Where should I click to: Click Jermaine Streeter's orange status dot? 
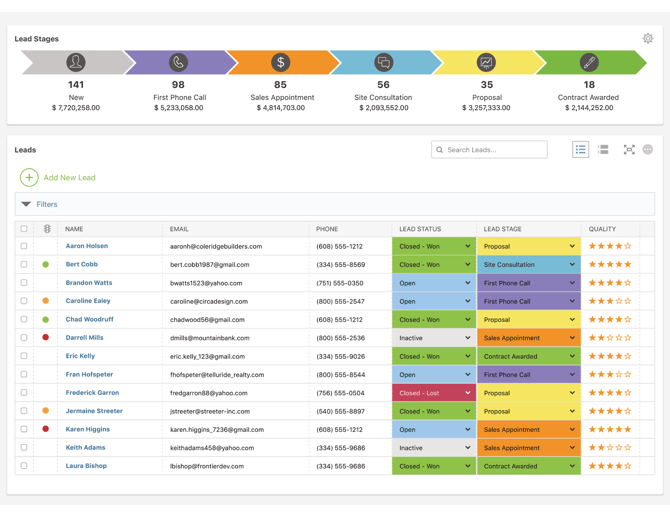point(46,411)
